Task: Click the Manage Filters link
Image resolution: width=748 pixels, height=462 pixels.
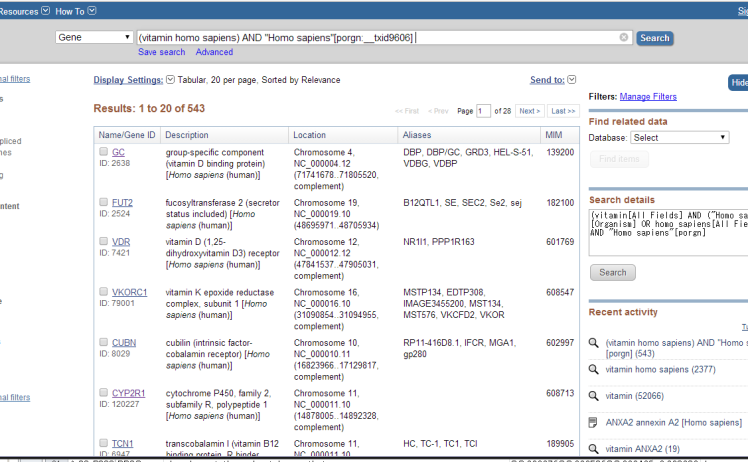Action: click(648, 97)
